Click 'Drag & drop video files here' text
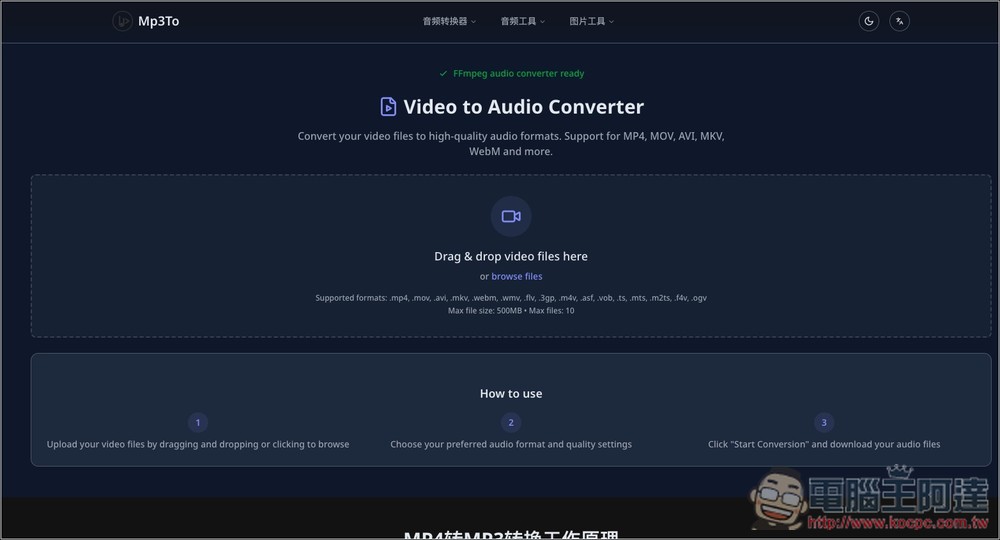The width and height of the screenshot is (1000, 540). pos(511,256)
